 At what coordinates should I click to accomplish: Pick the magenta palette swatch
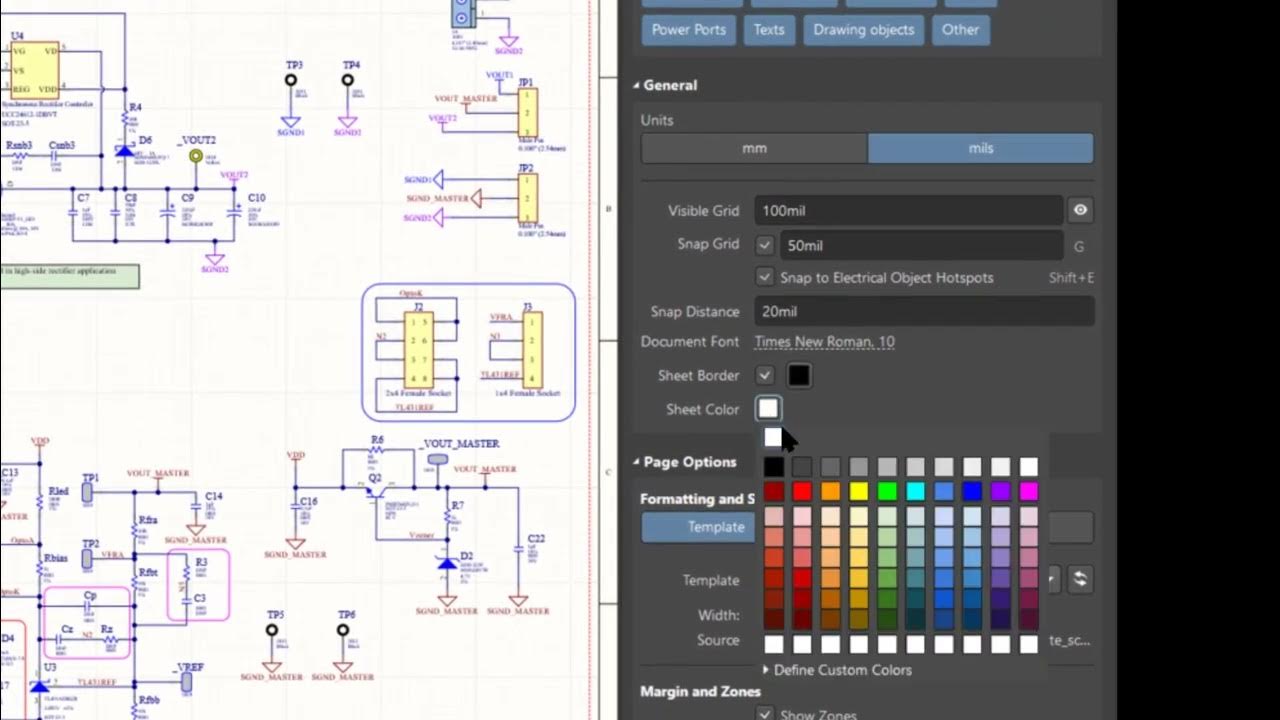[x=1029, y=491]
